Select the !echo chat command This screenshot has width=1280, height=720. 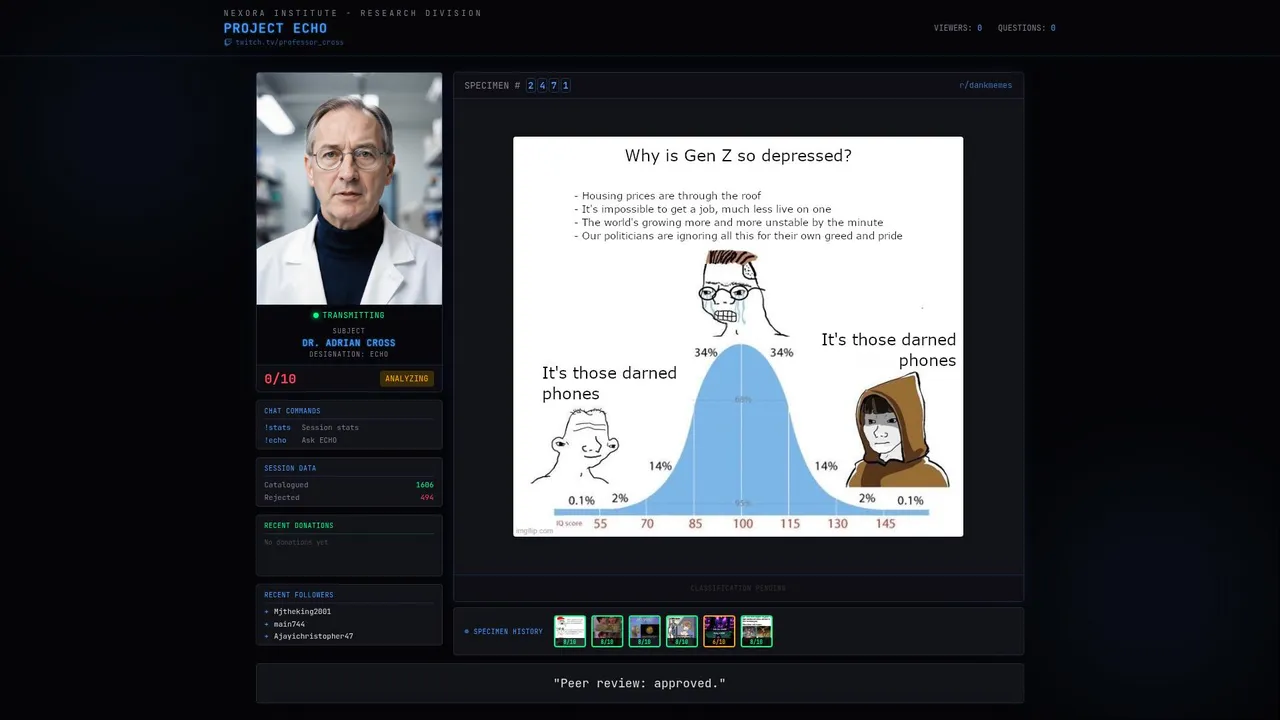click(275, 440)
